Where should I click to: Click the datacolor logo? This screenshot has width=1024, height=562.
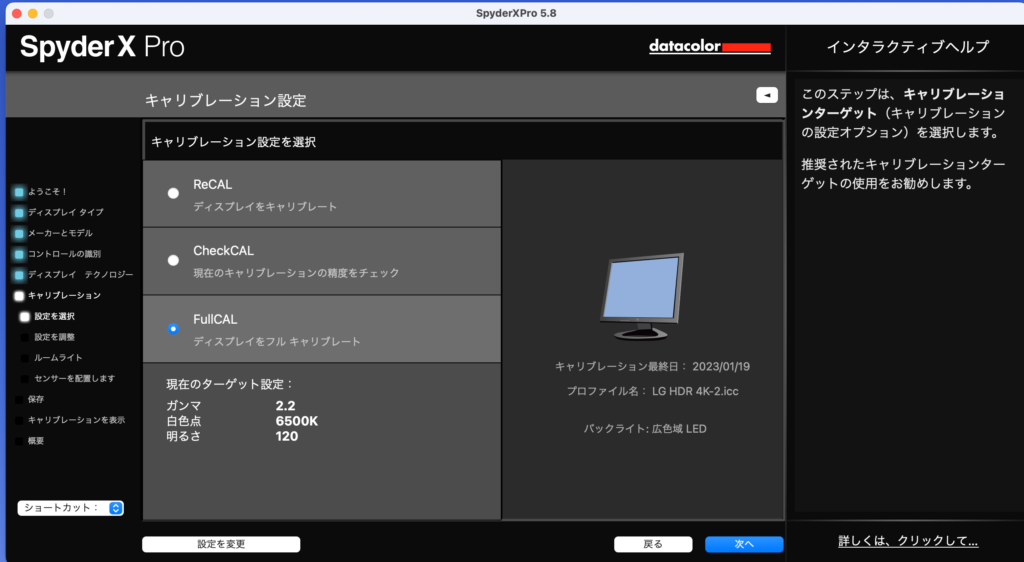710,46
